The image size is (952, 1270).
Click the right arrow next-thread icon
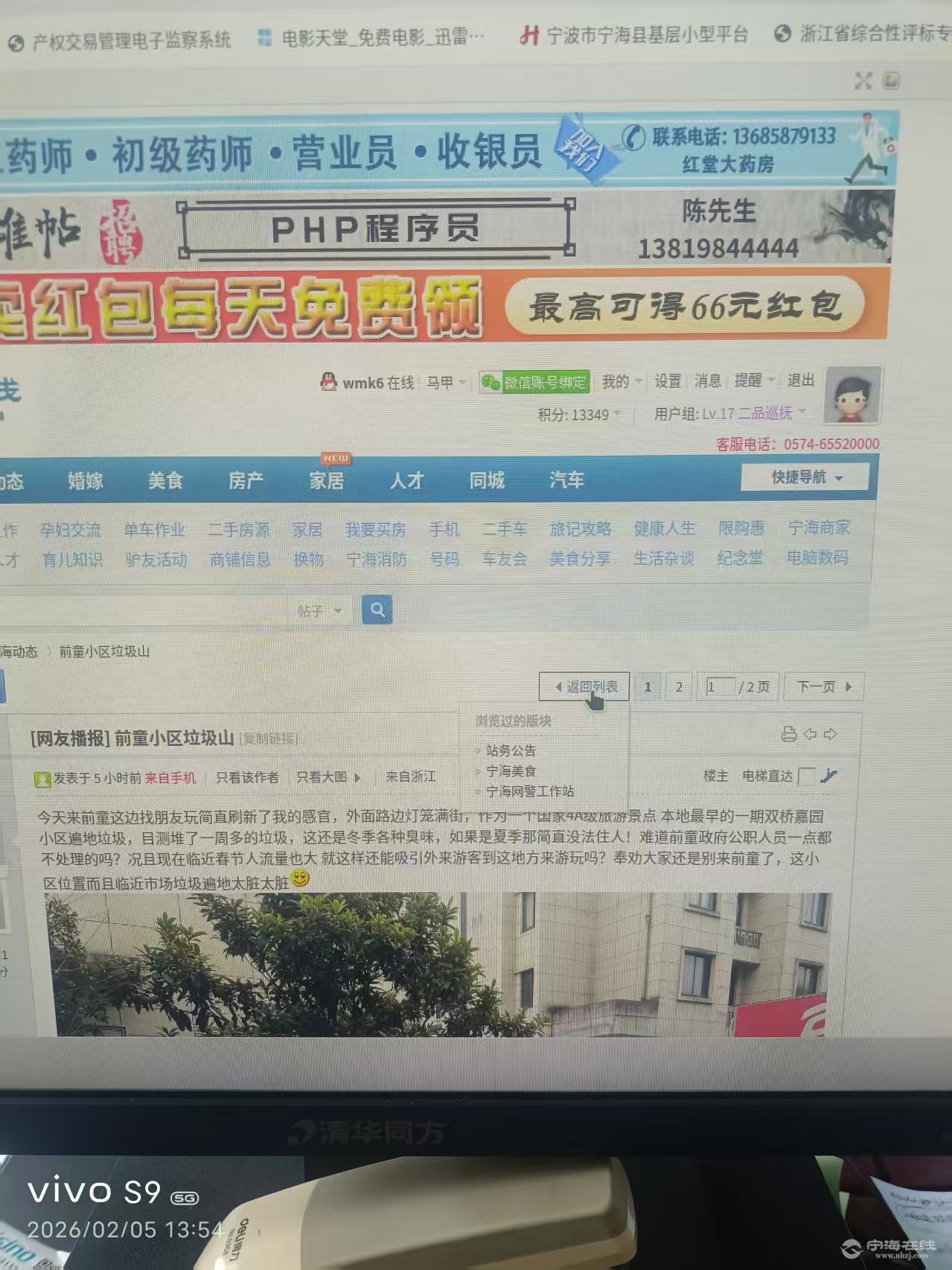[830, 735]
